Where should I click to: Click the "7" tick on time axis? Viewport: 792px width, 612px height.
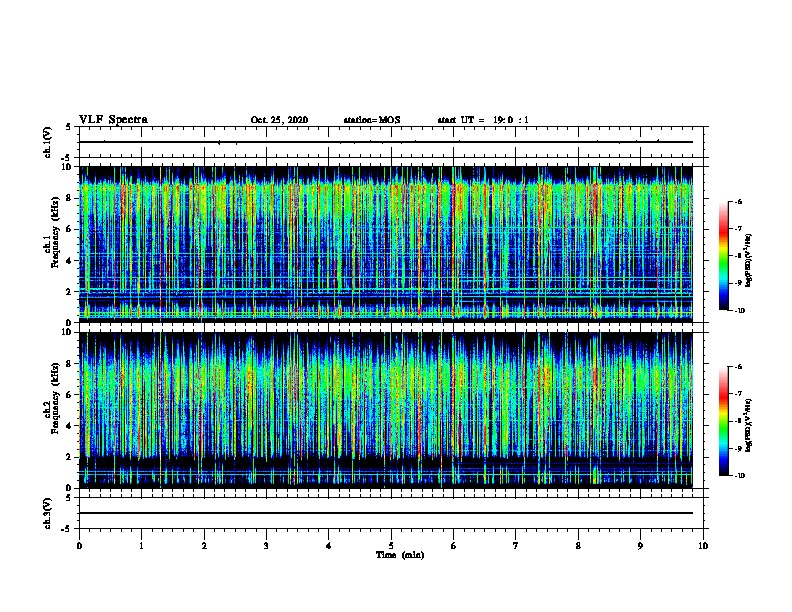click(x=516, y=546)
